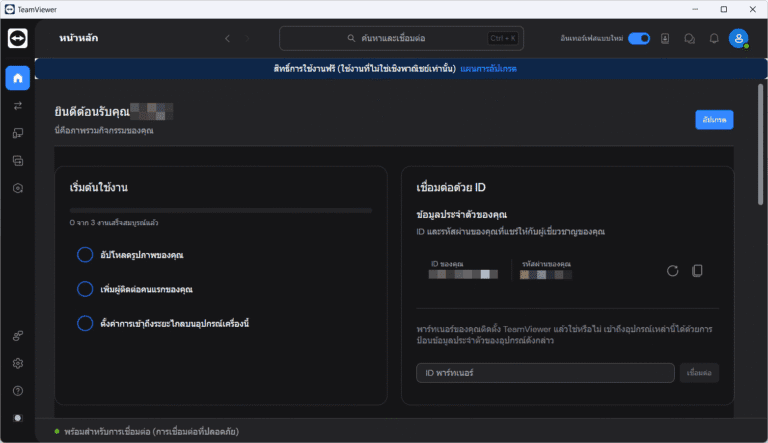This screenshot has width=768, height=443.
Task: Click the Ctrl + K shortcut hint
Action: [503, 38]
